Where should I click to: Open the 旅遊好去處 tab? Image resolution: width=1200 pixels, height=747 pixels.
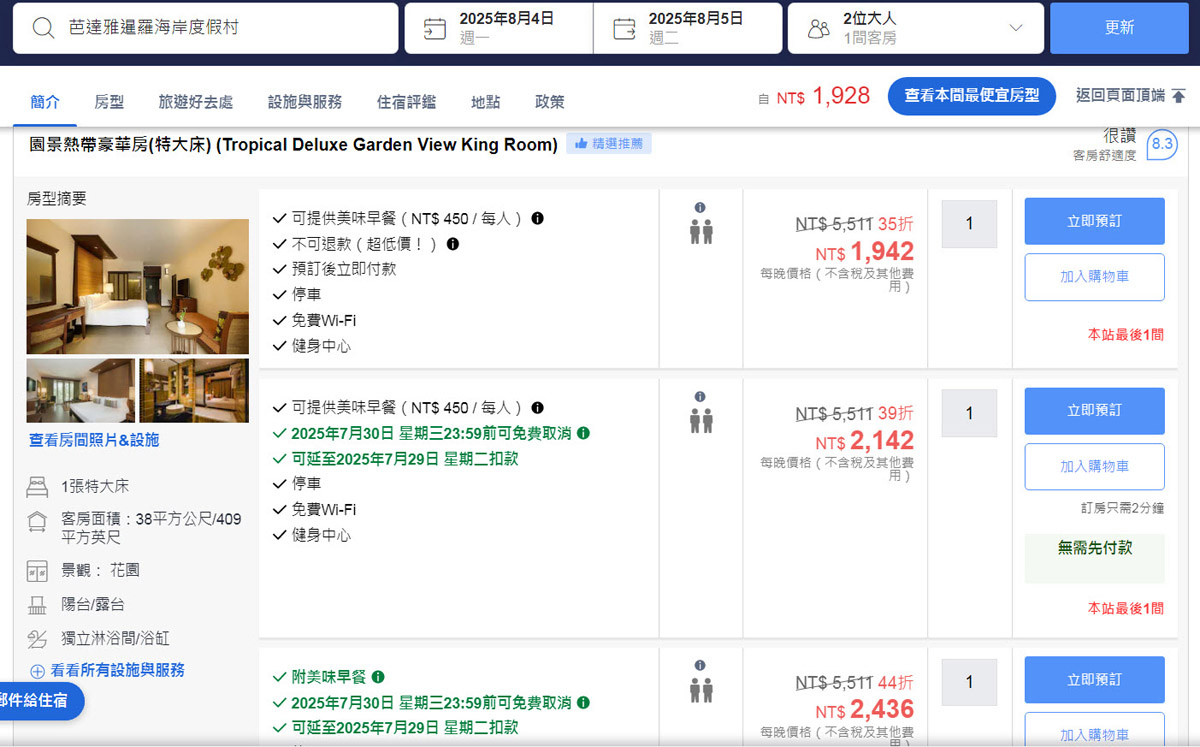coord(196,102)
